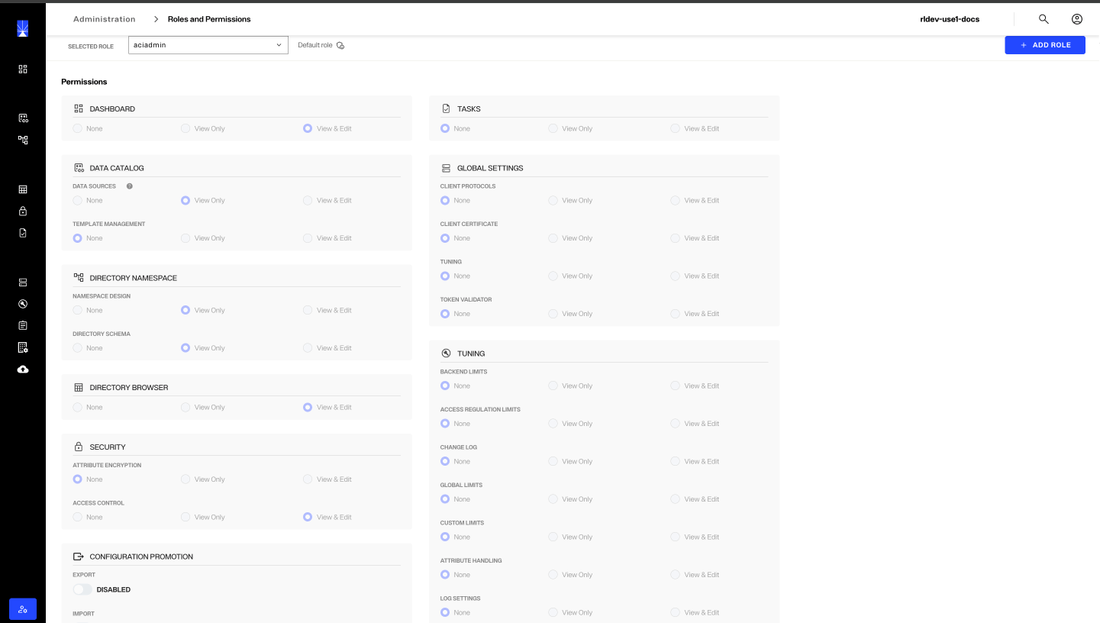This screenshot has width=1100, height=623.
Task: Select View Only for Change Log
Action: click(553, 462)
